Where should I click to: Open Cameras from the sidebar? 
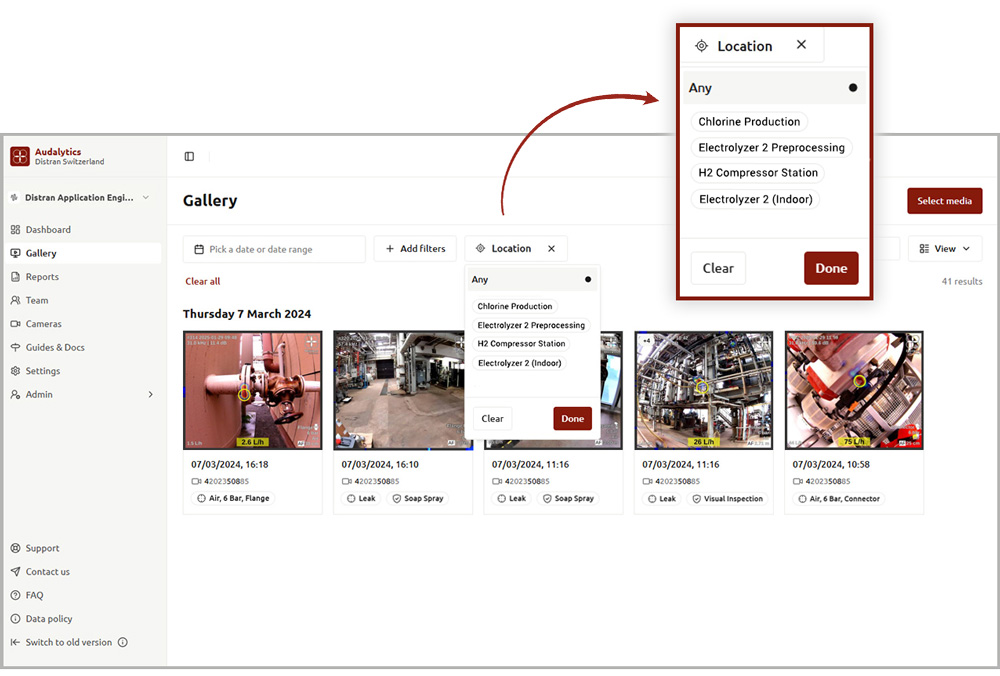43,324
